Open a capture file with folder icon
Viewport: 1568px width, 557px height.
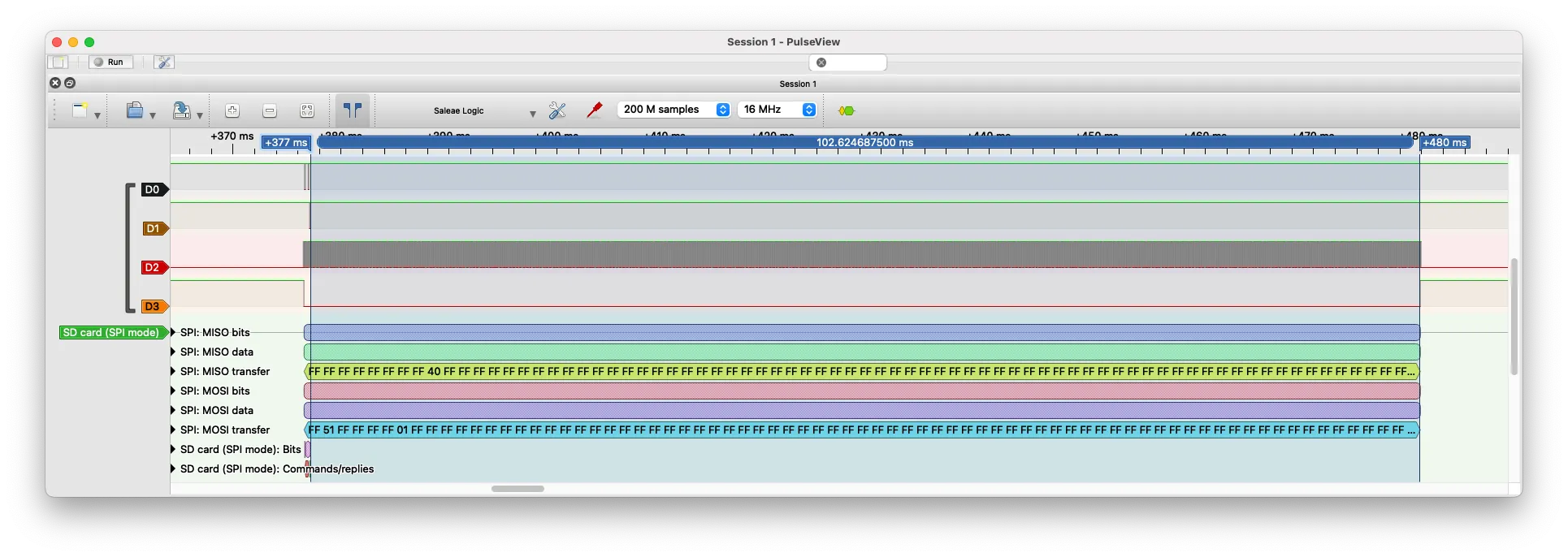point(135,110)
